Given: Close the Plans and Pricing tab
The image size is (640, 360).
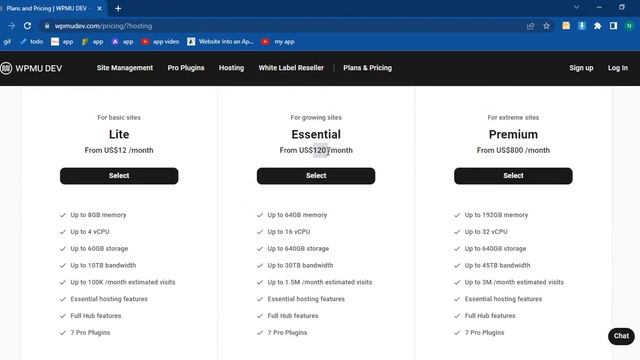Looking at the screenshot, I should tap(99, 8).
